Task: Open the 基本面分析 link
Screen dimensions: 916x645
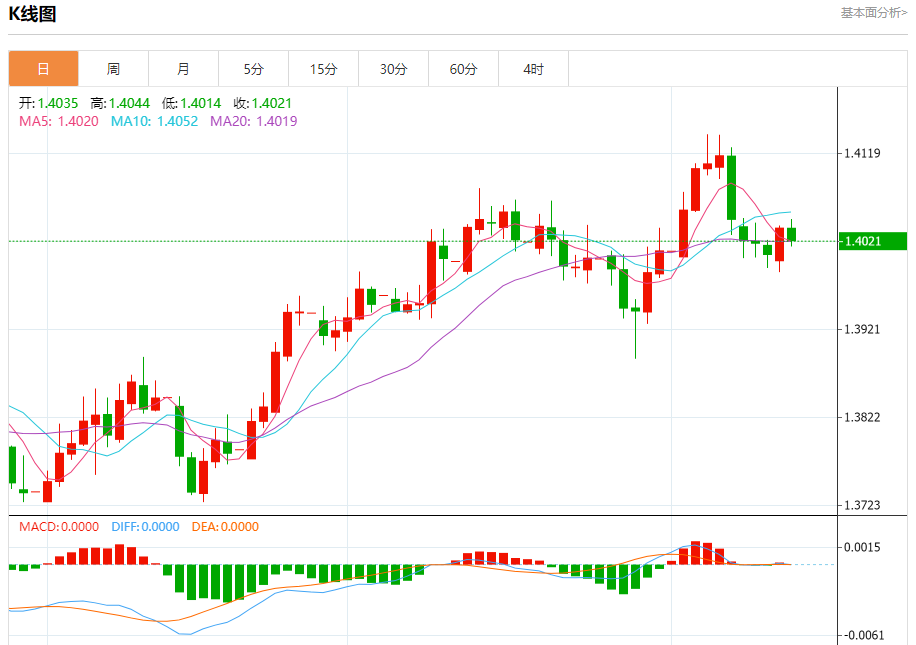Action: [x=873, y=13]
